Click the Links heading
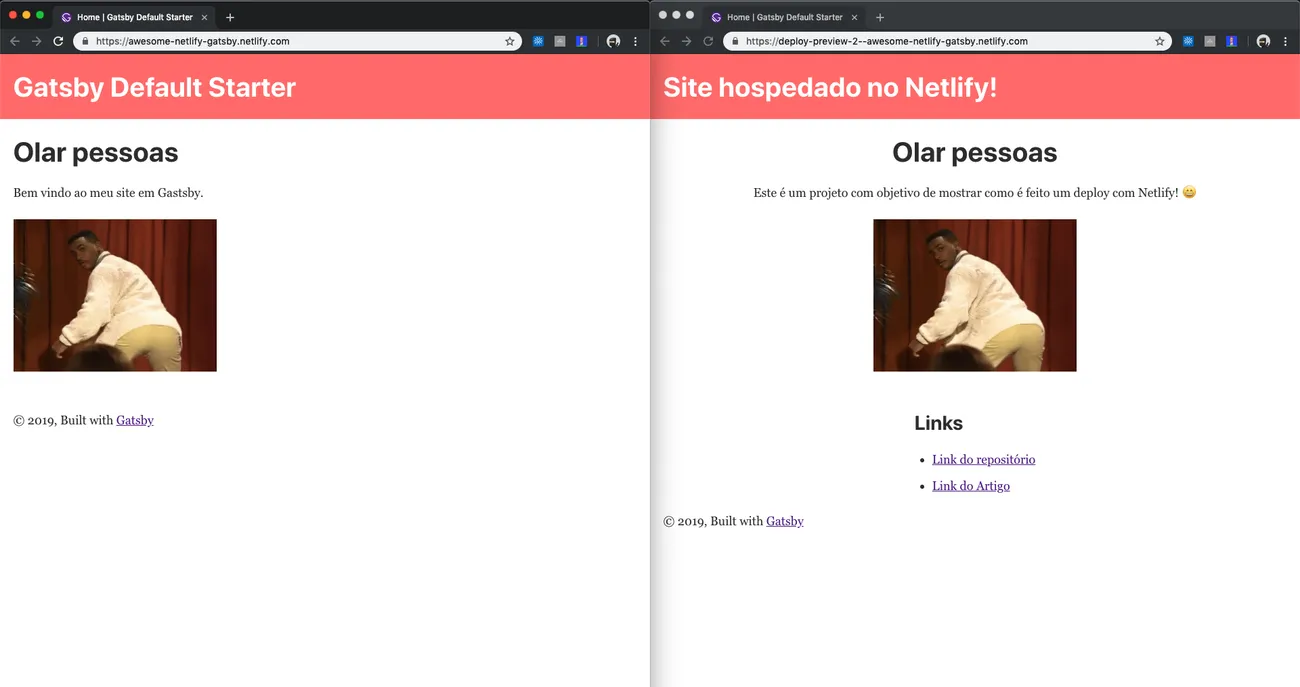The image size is (1300, 687). point(938,423)
